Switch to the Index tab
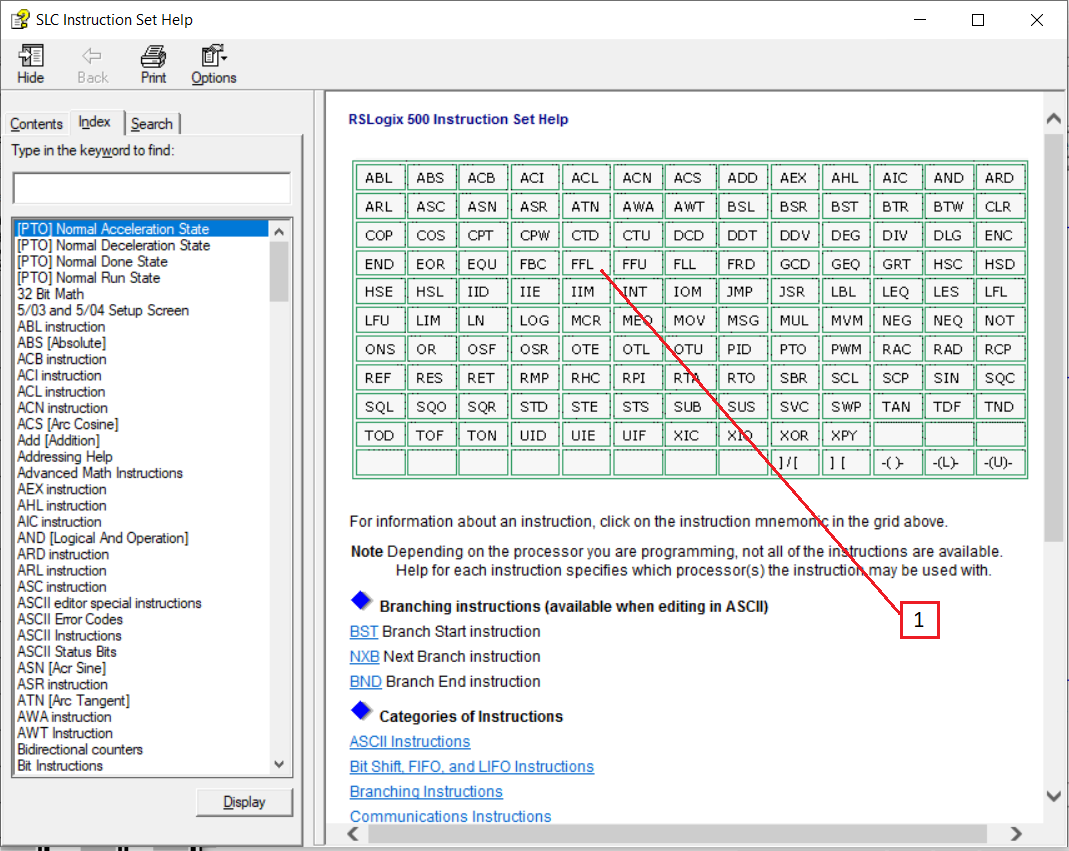Viewport: 1069px width, 851px height. click(95, 122)
